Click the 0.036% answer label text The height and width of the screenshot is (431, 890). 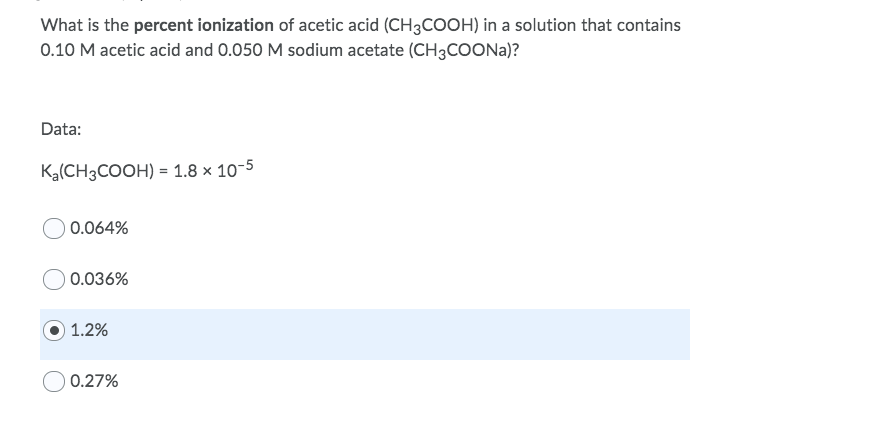coord(99,279)
